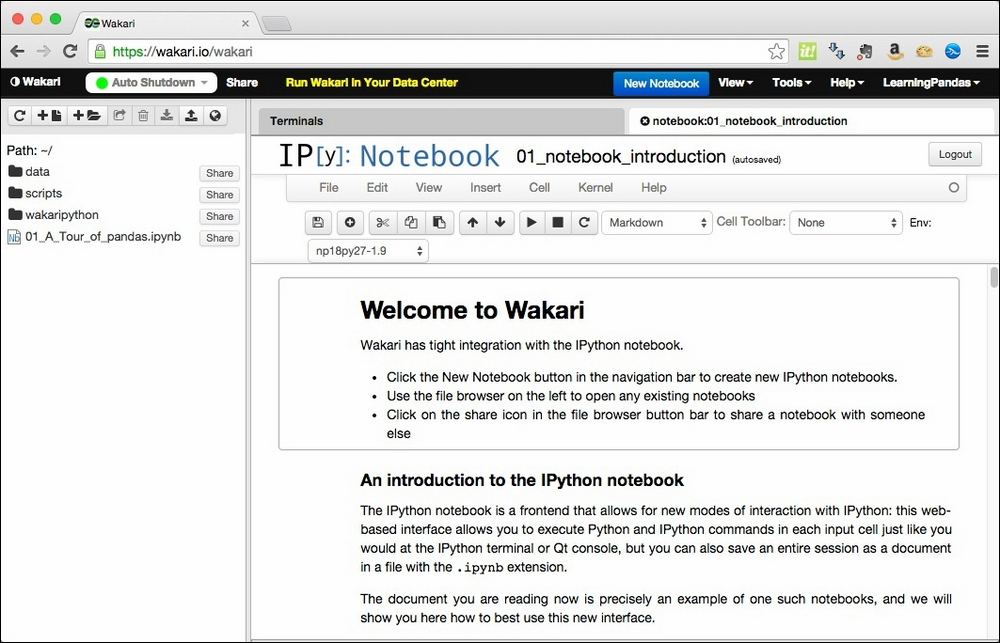Viewport: 1000px width, 643px height.
Task: Click the trash delete icon in file browser
Action: coord(143,115)
